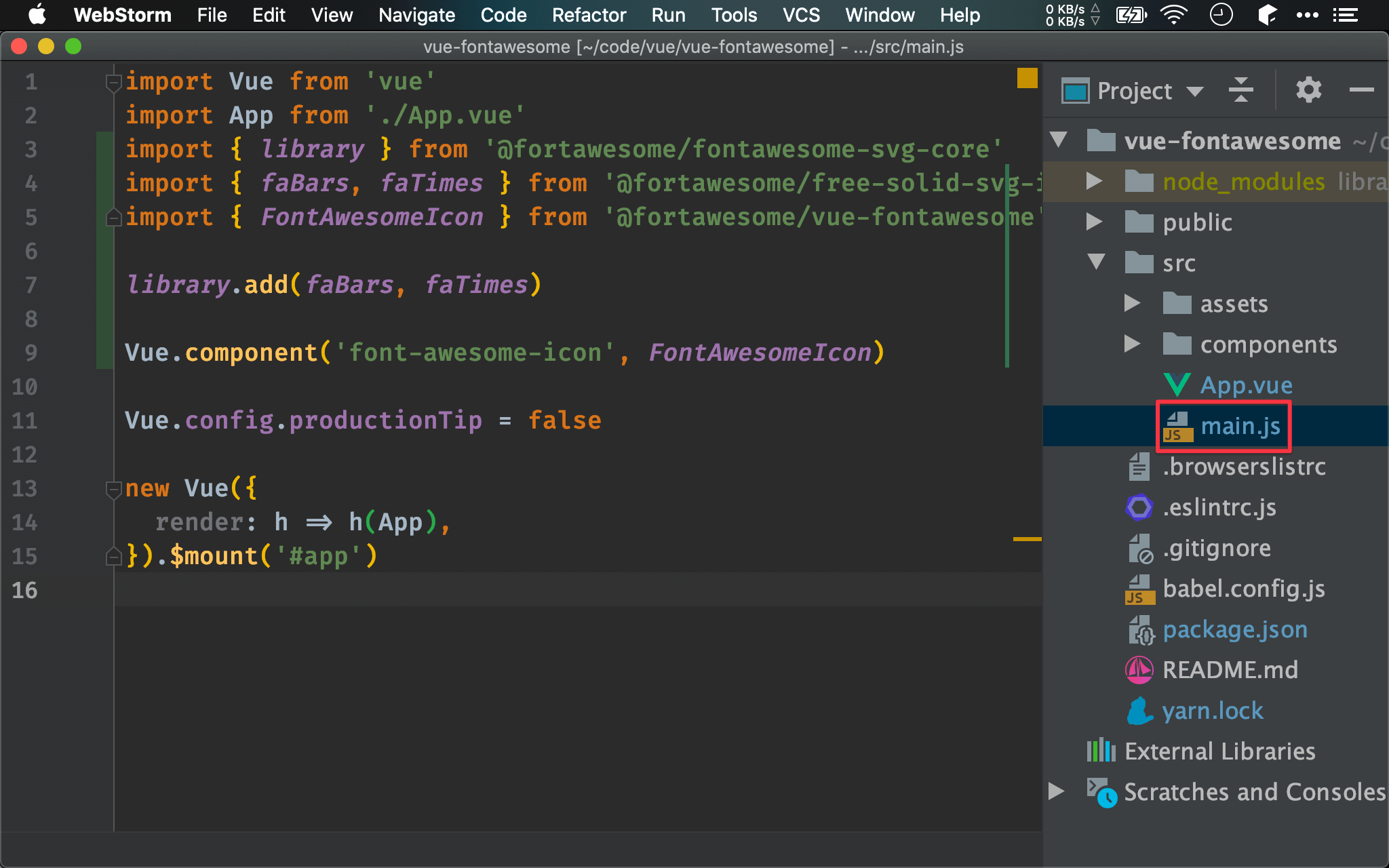Select the src folder icon
Viewport: 1389px width, 868px height.
point(1139,262)
